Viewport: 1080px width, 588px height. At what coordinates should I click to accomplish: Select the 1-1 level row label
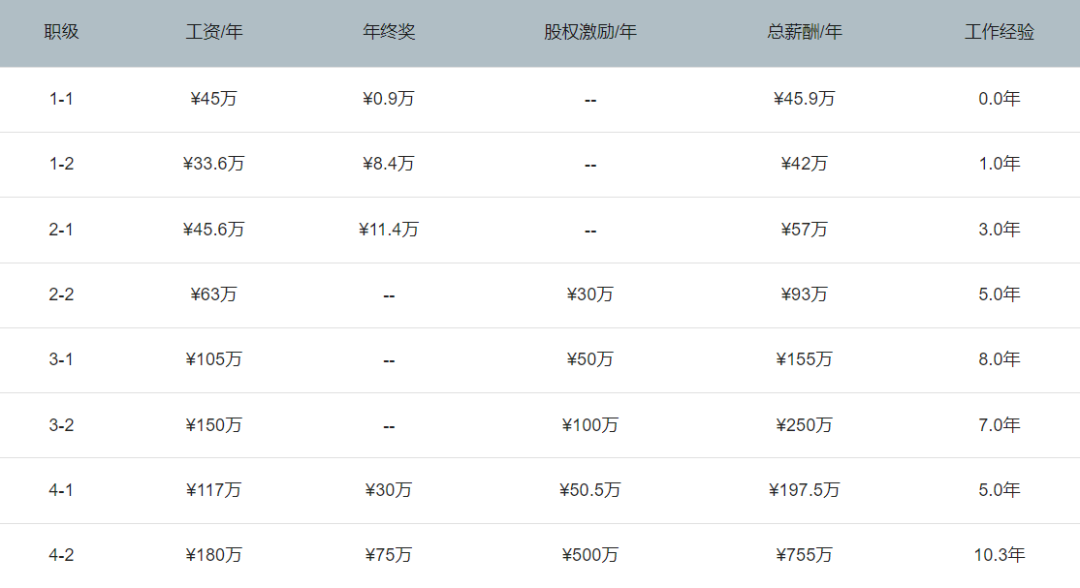(x=61, y=98)
